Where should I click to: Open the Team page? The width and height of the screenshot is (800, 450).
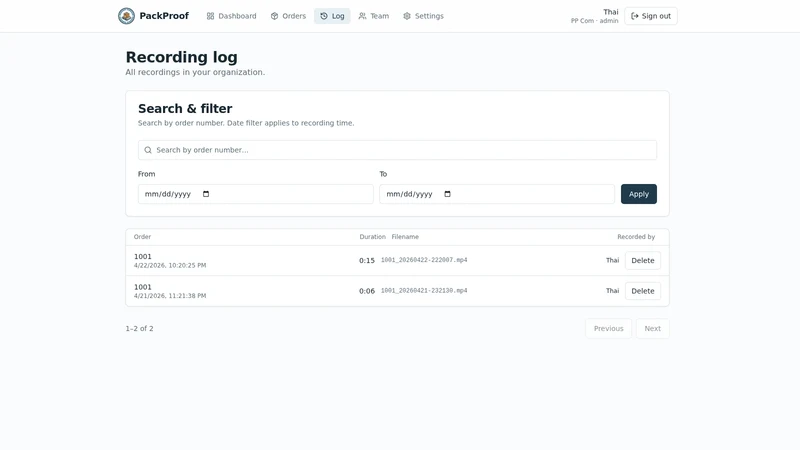coord(374,16)
